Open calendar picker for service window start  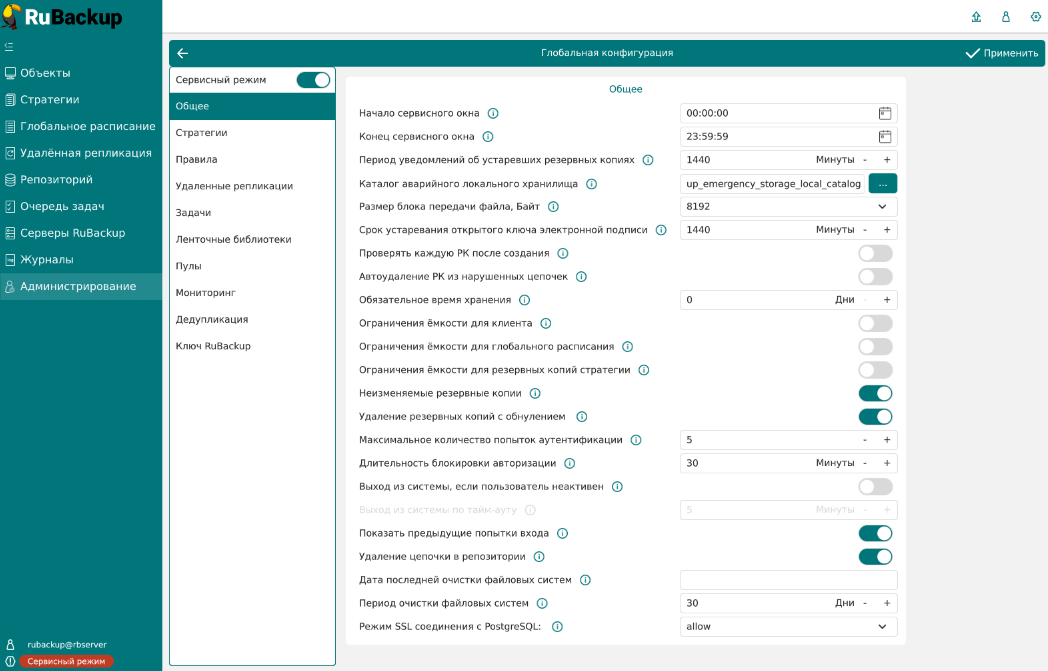coord(885,113)
